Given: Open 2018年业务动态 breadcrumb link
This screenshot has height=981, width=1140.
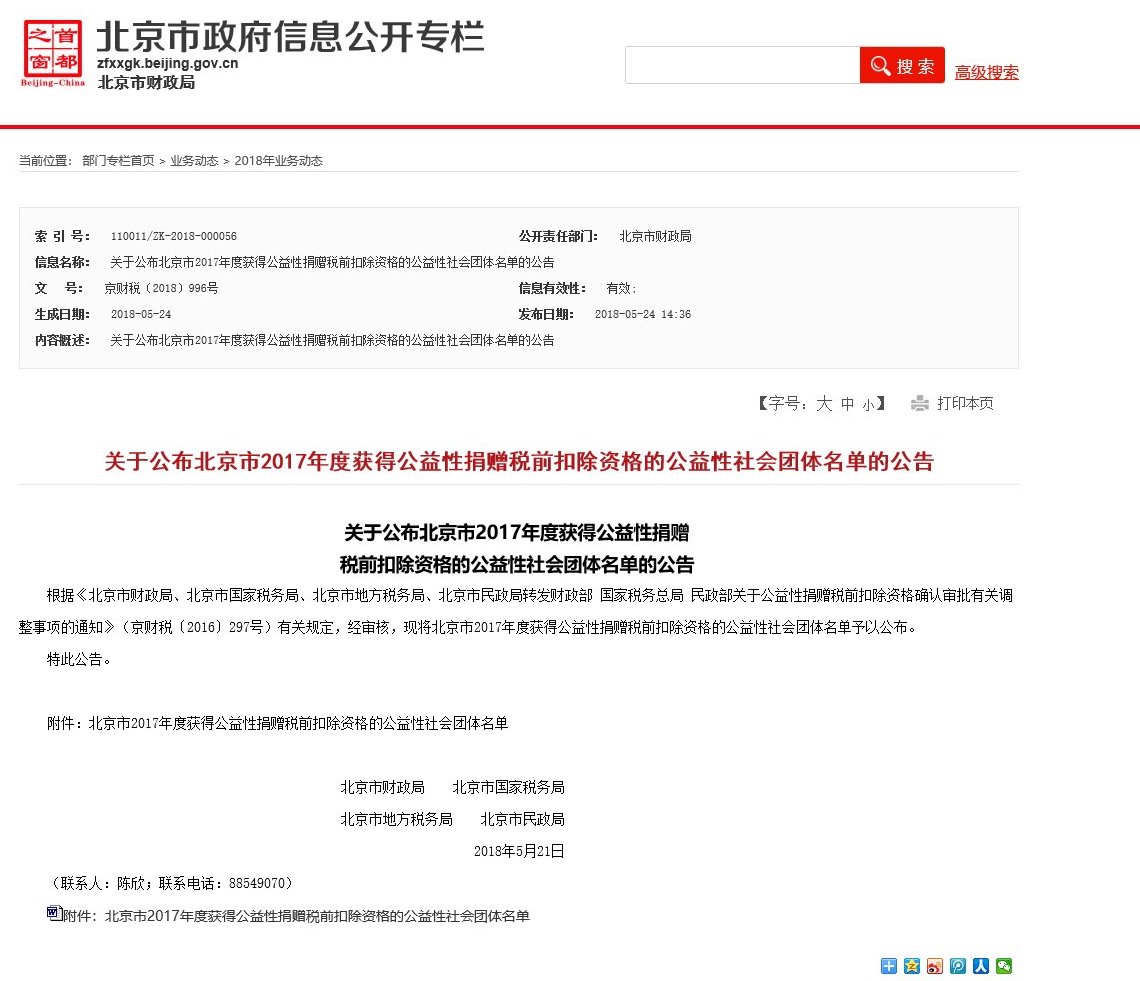Looking at the screenshot, I should (x=278, y=161).
